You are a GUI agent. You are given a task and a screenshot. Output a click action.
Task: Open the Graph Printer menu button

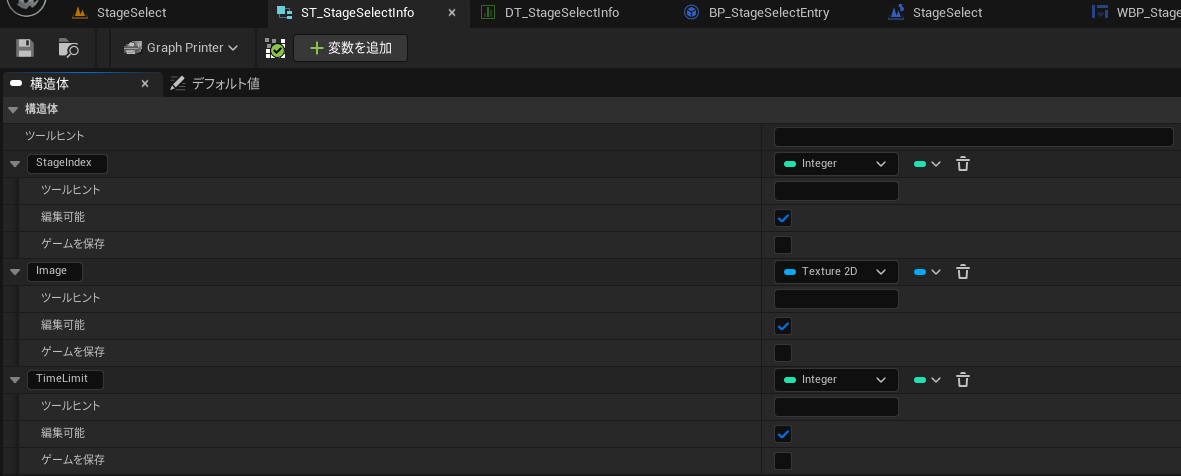(181, 48)
